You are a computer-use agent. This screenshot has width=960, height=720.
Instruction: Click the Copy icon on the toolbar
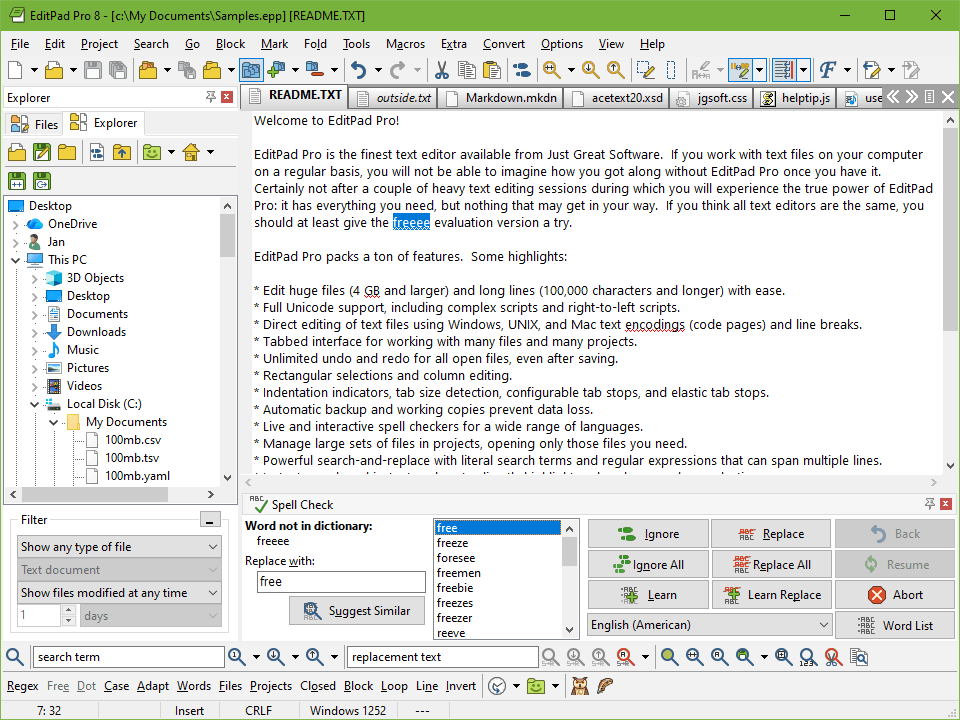coord(465,70)
